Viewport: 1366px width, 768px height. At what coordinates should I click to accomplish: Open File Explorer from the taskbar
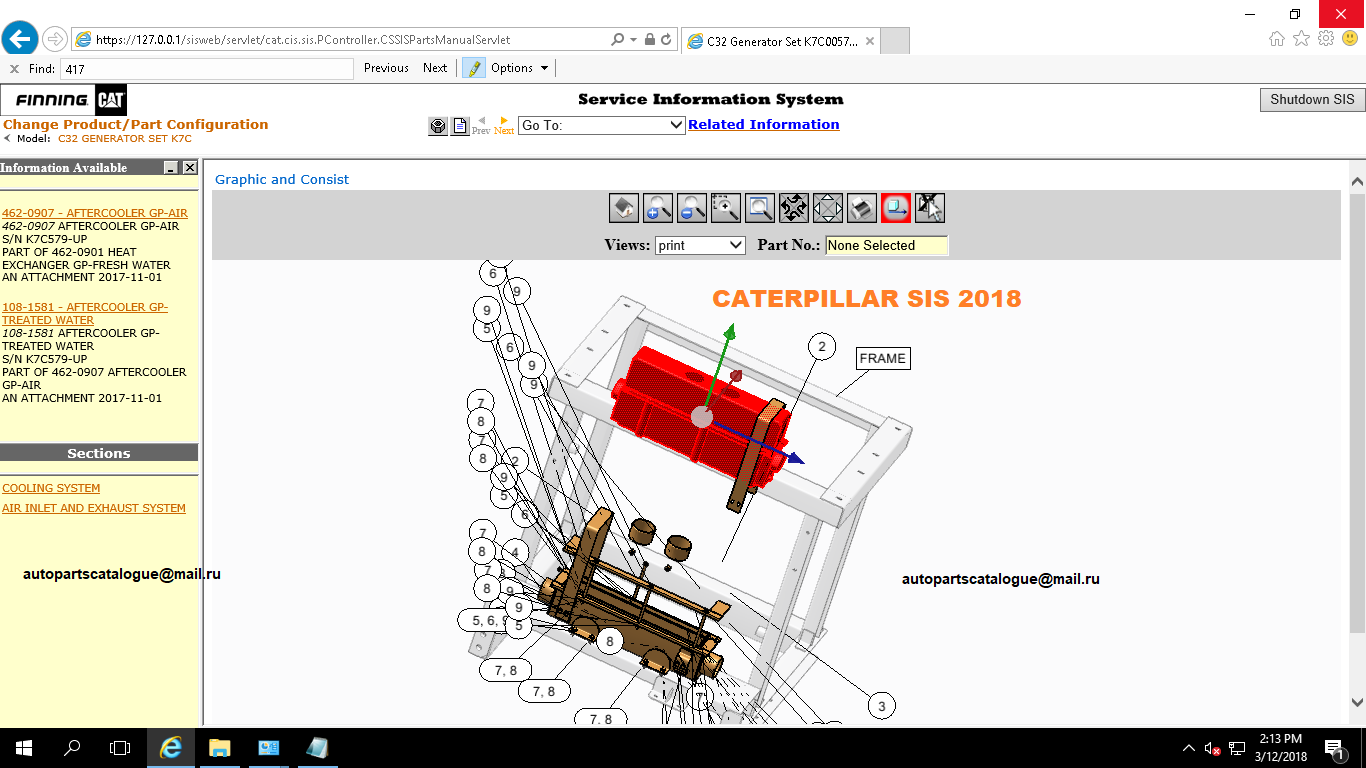(x=219, y=748)
